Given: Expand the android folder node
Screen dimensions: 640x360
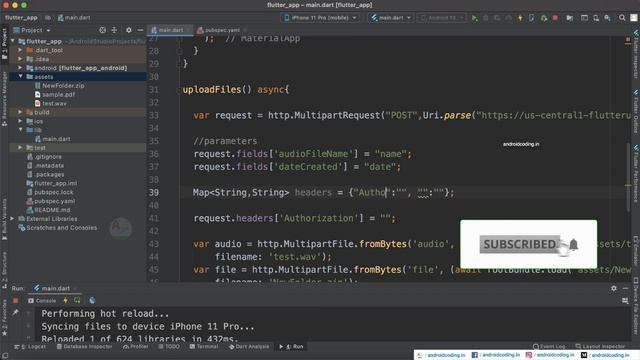Looking at the screenshot, I should point(20,68).
